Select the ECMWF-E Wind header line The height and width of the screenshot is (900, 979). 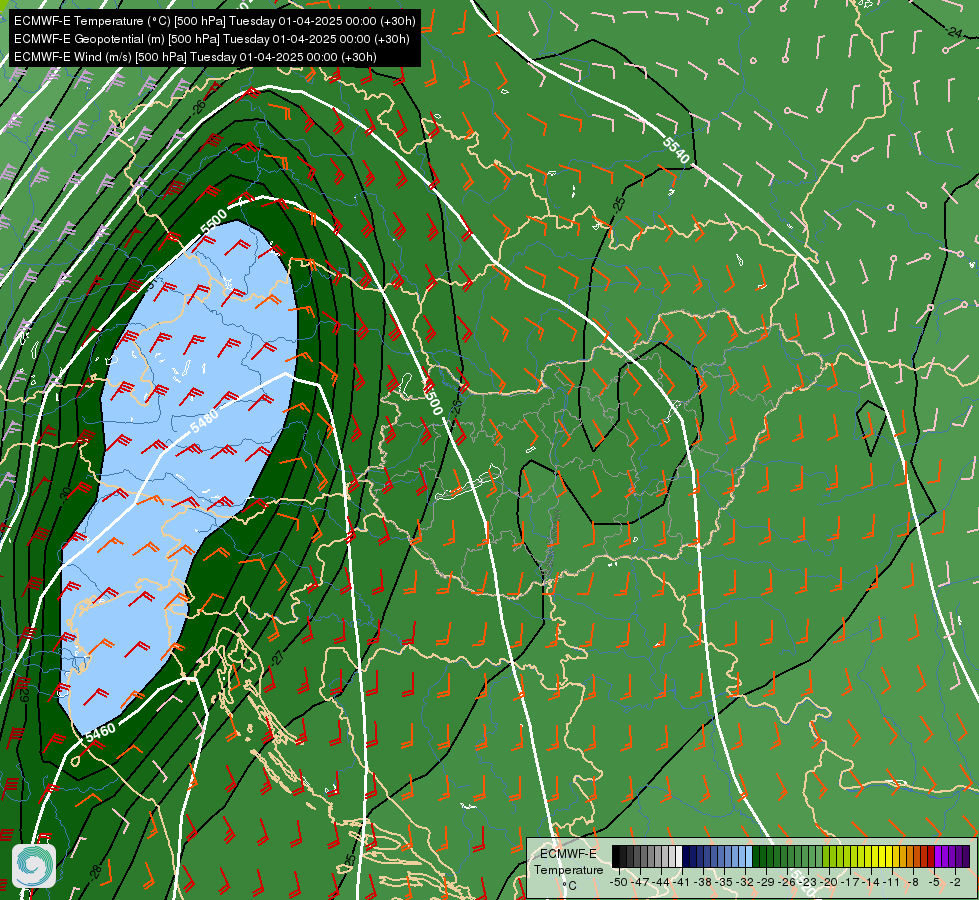195,57
